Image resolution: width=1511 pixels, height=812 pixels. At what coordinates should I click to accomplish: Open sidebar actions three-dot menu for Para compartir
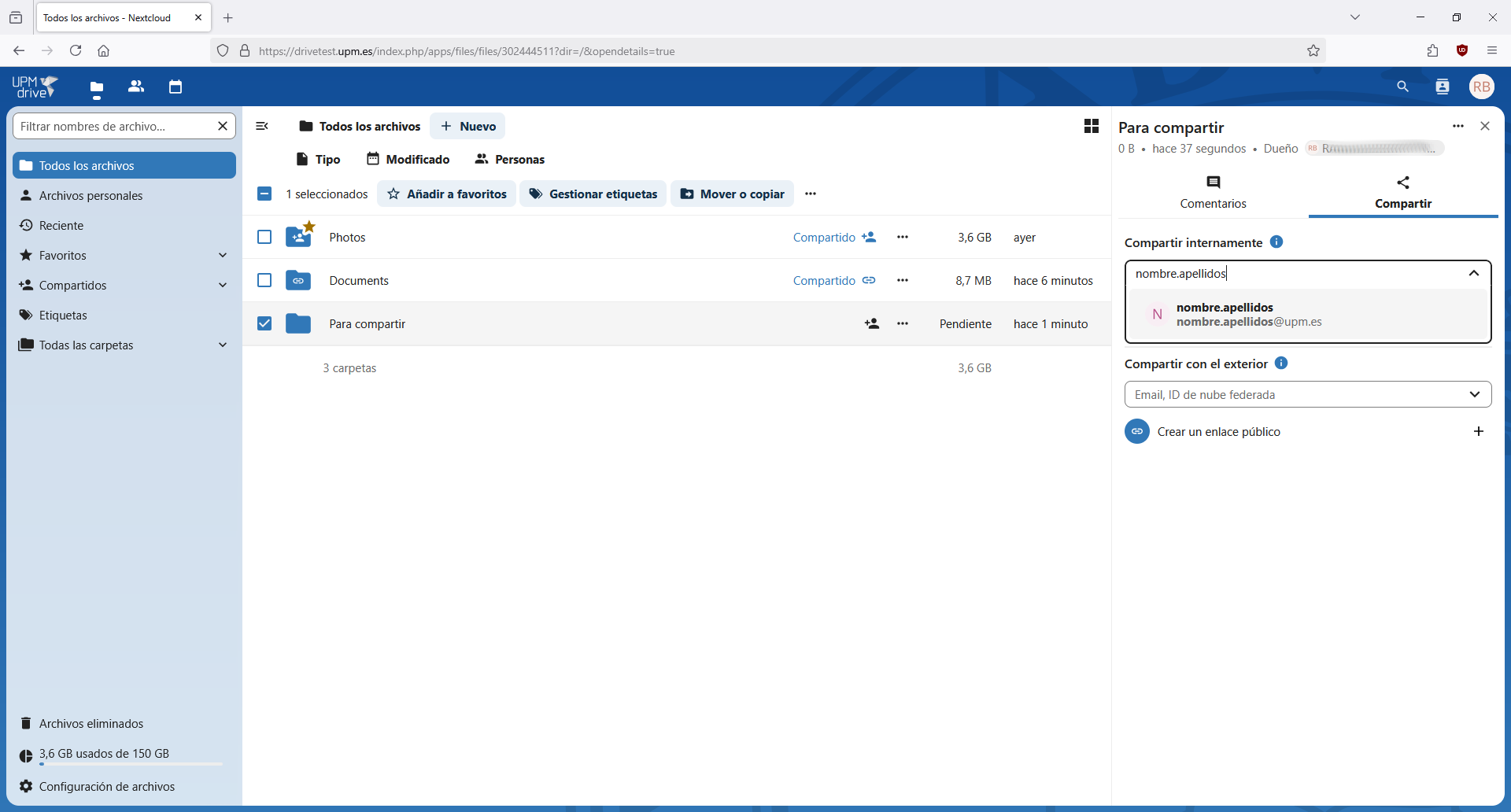tap(1458, 126)
